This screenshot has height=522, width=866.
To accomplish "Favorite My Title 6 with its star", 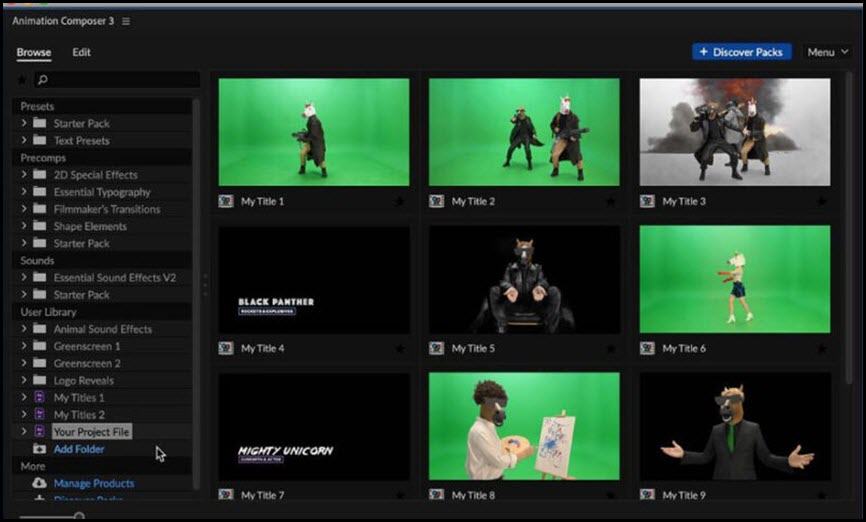I will tap(822, 349).
